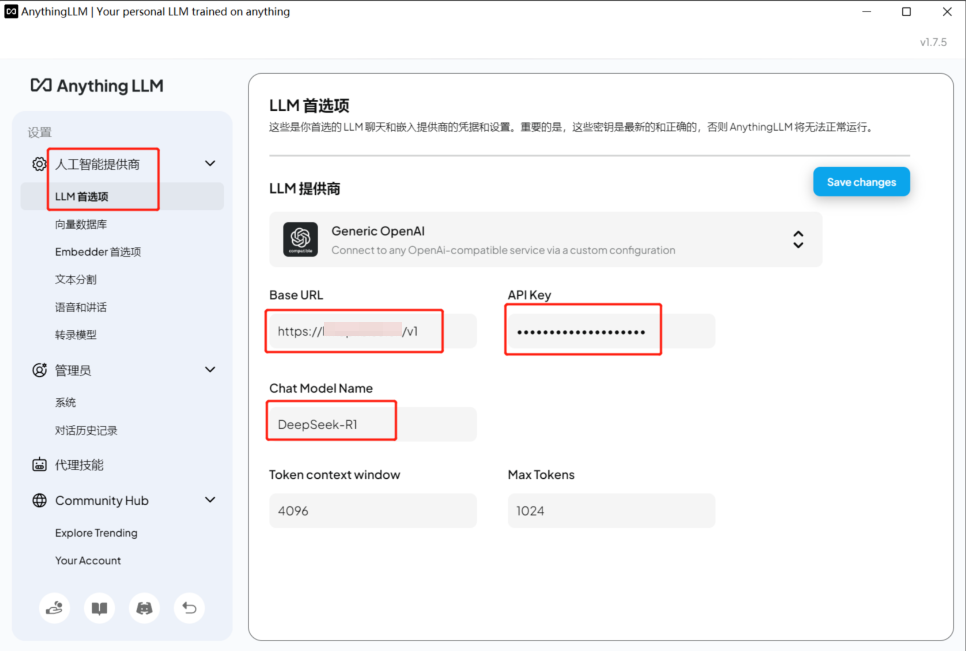Image resolution: width=966 pixels, height=651 pixels.
Task: Click into the Base URL field
Action: click(373, 331)
